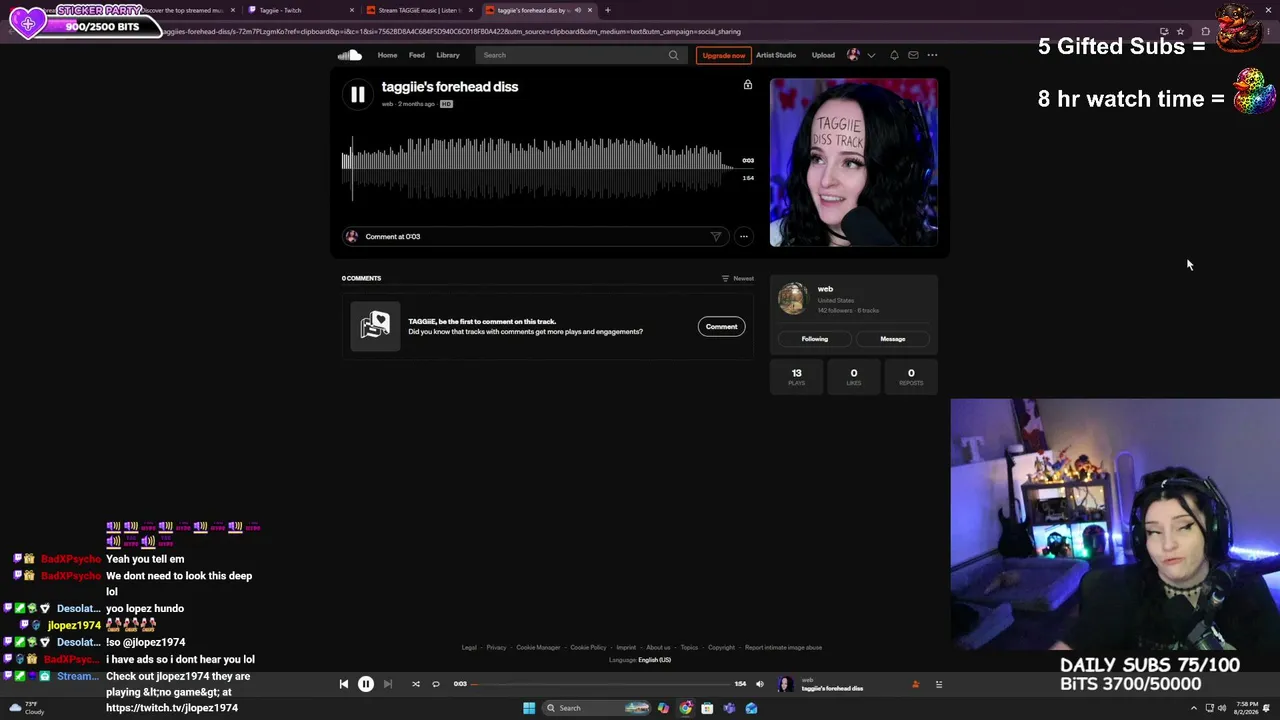Click the bottom player progress bar

click(601, 684)
